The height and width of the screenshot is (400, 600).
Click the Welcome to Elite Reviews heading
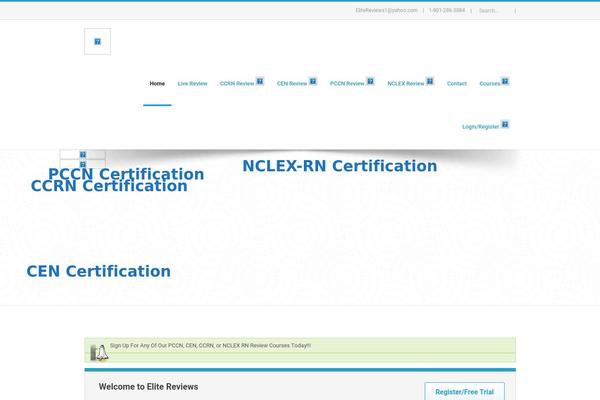(x=148, y=387)
